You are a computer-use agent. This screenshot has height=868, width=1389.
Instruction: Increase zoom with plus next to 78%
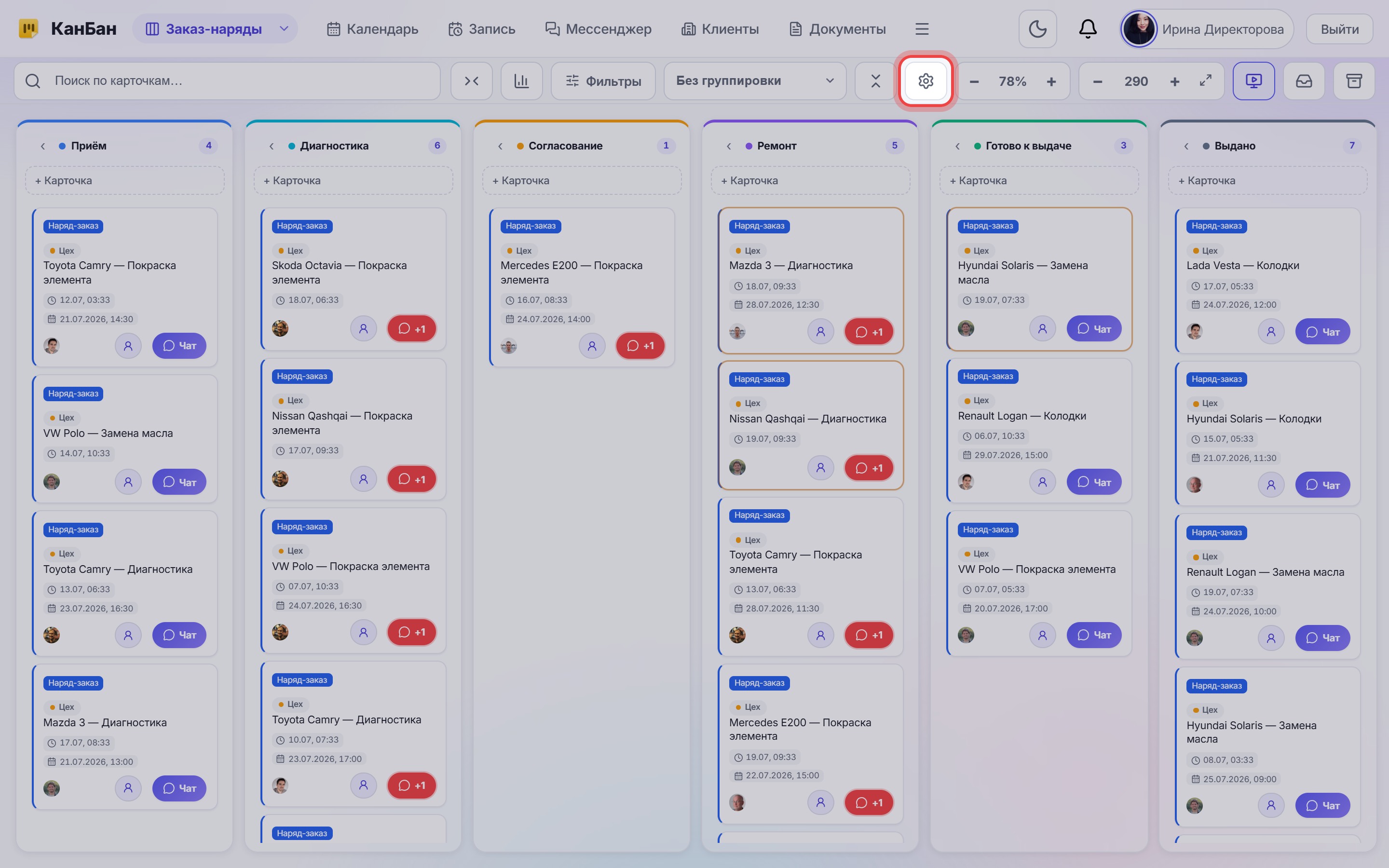point(1051,81)
